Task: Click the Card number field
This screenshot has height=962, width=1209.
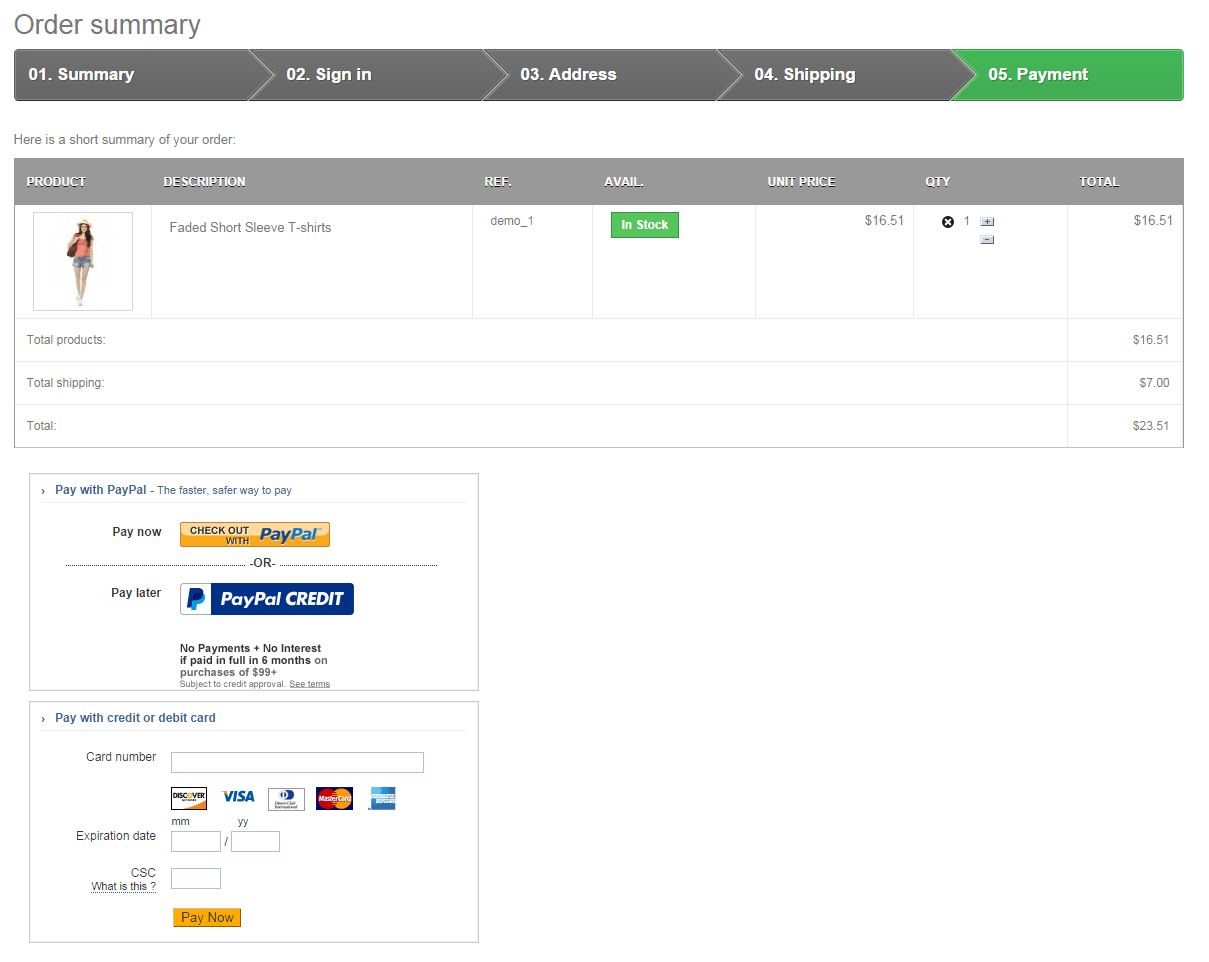Action: pyautogui.click(x=297, y=762)
